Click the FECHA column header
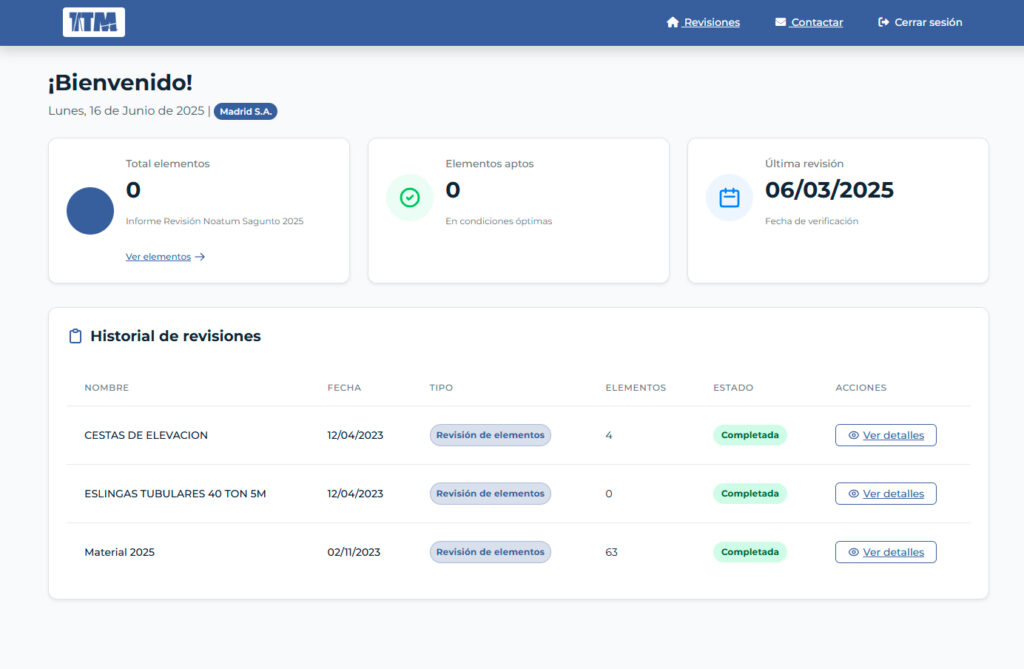Screen dimensions: 1024x669 pyautogui.click(x=344, y=387)
